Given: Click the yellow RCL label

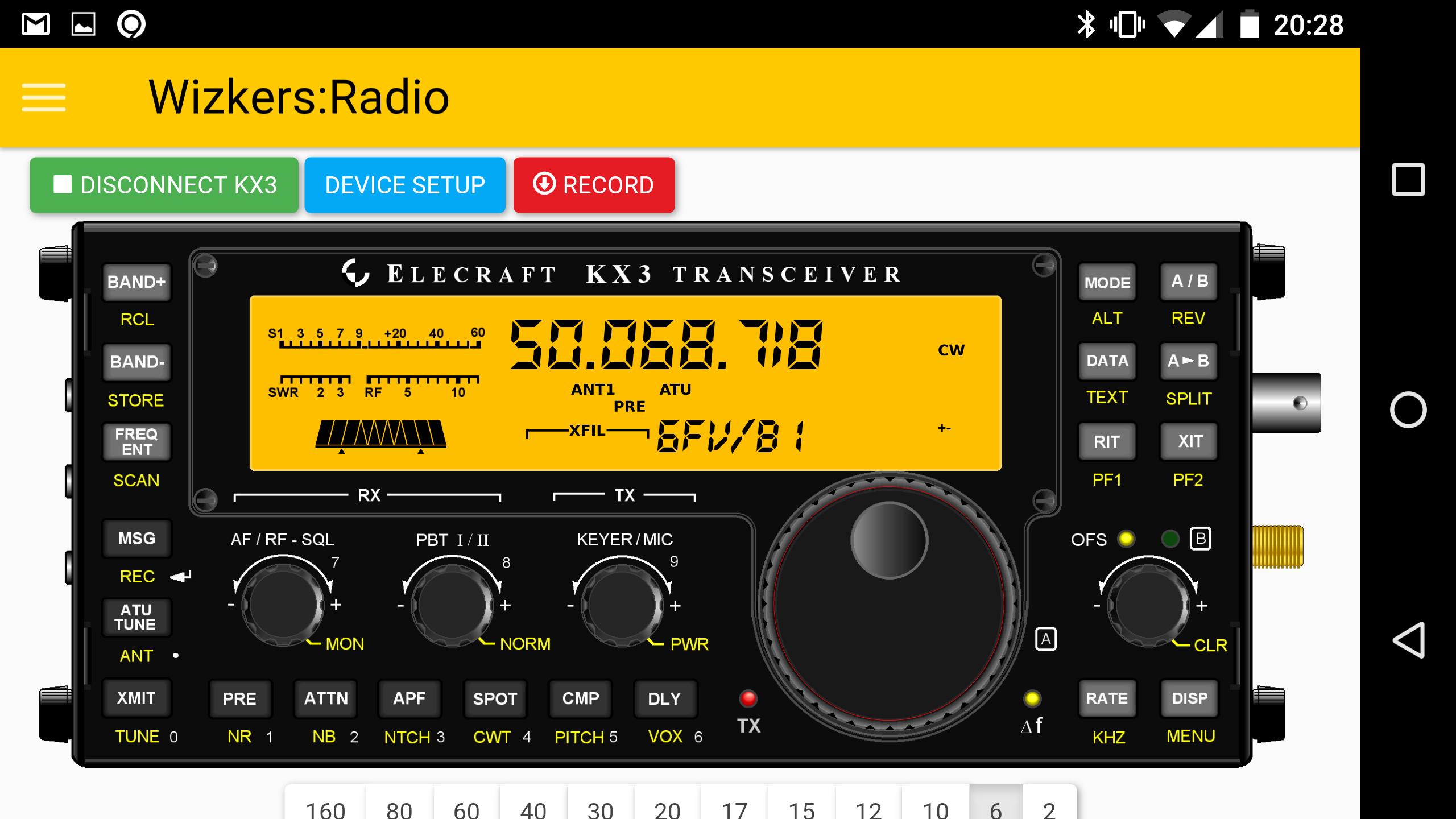Looking at the screenshot, I should (x=137, y=319).
